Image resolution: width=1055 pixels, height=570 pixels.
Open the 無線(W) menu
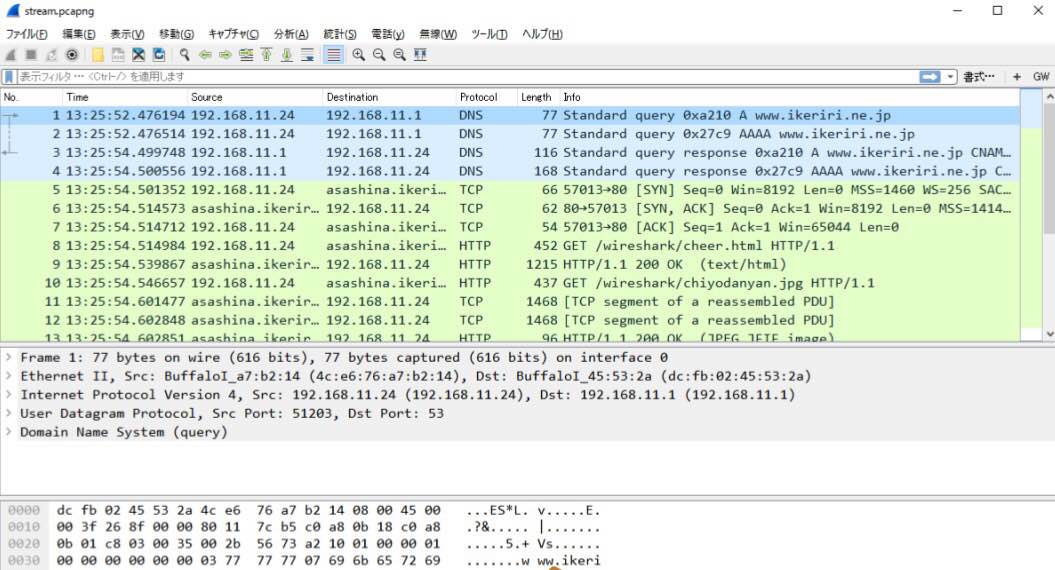[x=438, y=34]
